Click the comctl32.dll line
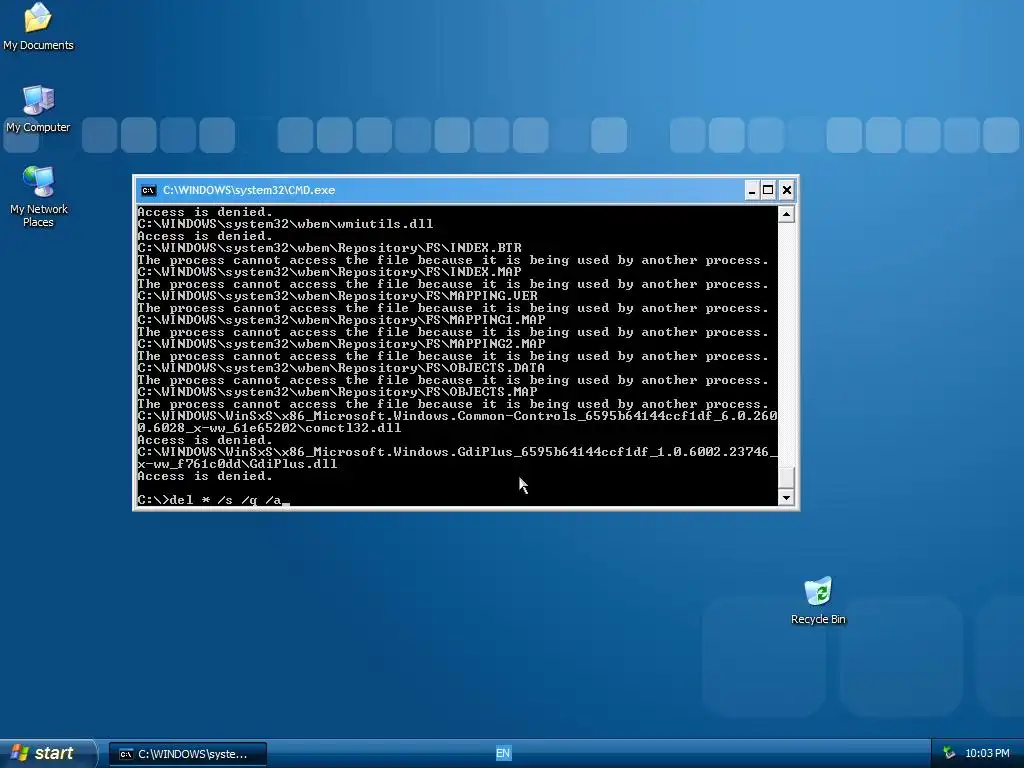The height and width of the screenshot is (768, 1024). pos(457,422)
